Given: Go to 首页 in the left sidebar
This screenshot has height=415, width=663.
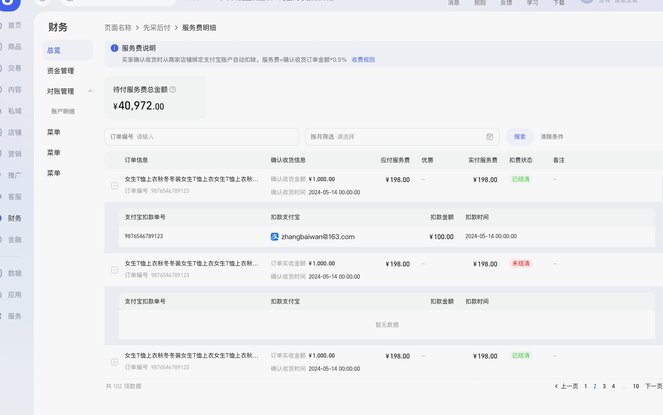Looking at the screenshot, I should (x=14, y=25).
